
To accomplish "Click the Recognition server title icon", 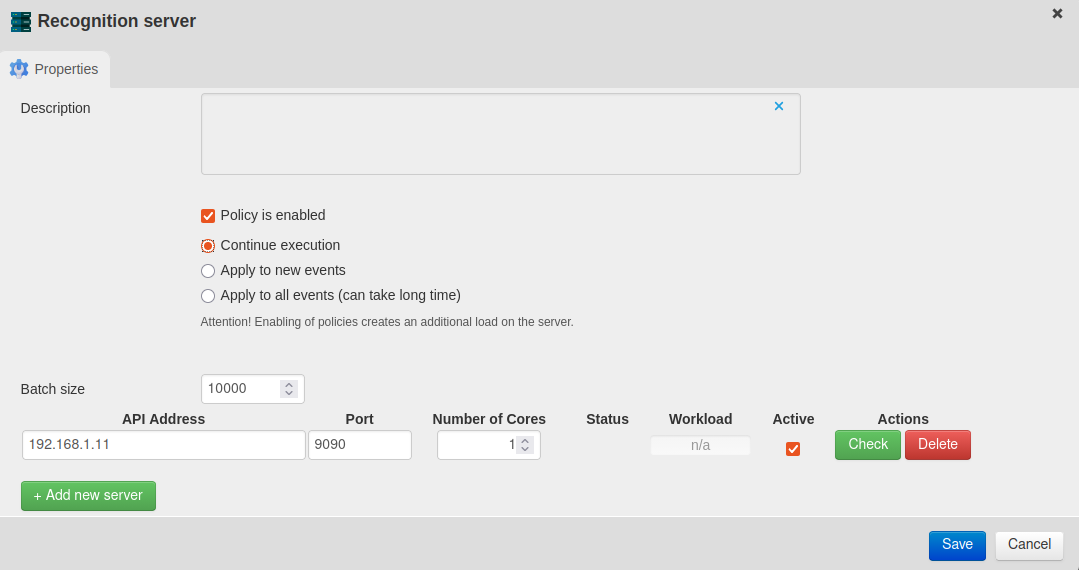I will point(20,21).
